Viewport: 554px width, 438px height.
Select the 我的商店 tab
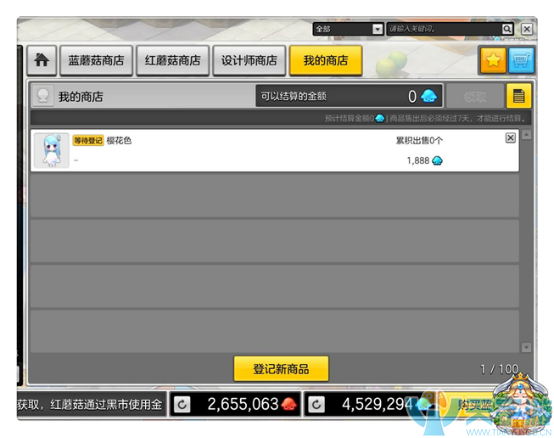coord(326,60)
